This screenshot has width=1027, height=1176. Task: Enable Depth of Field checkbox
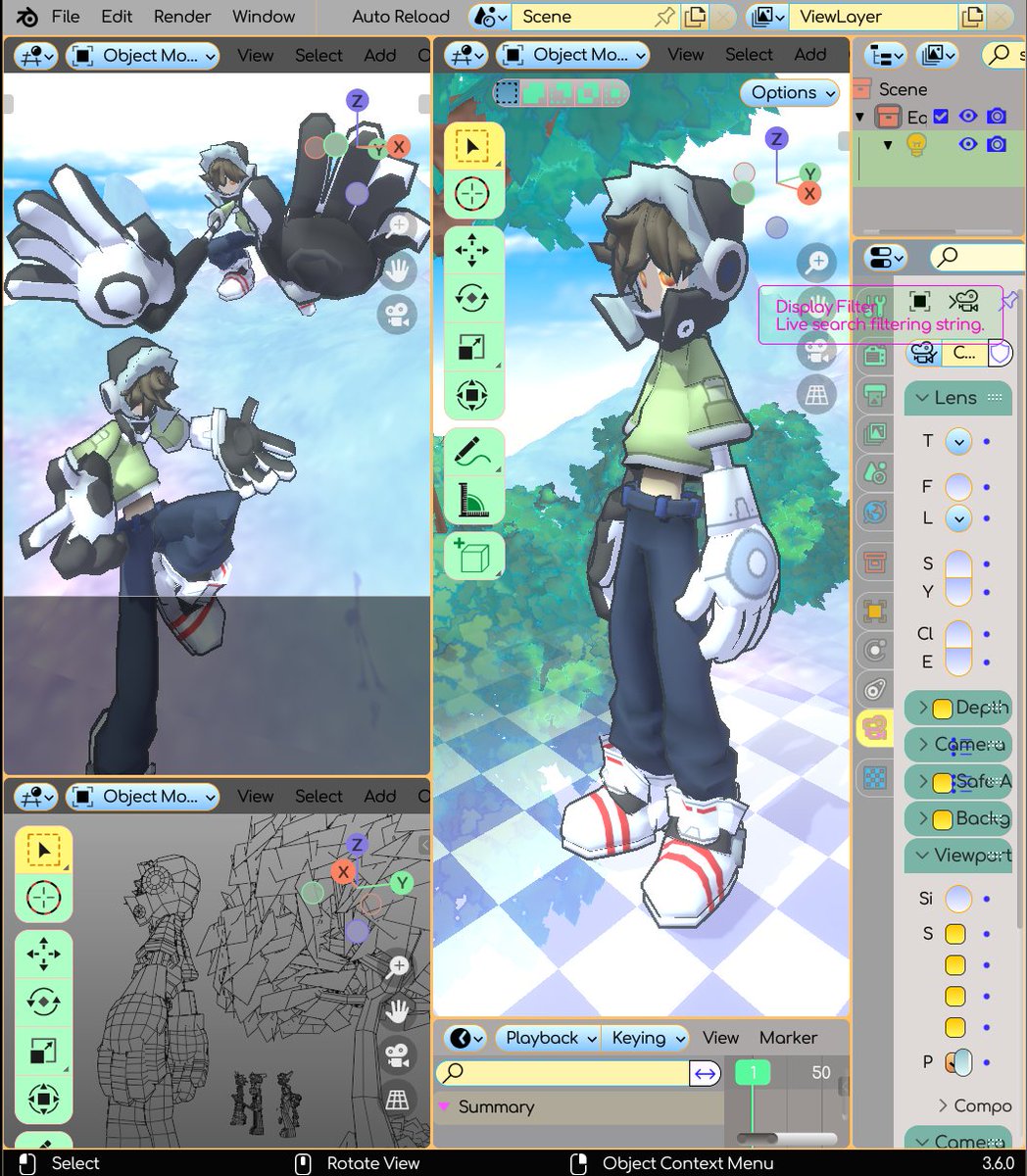coord(943,708)
